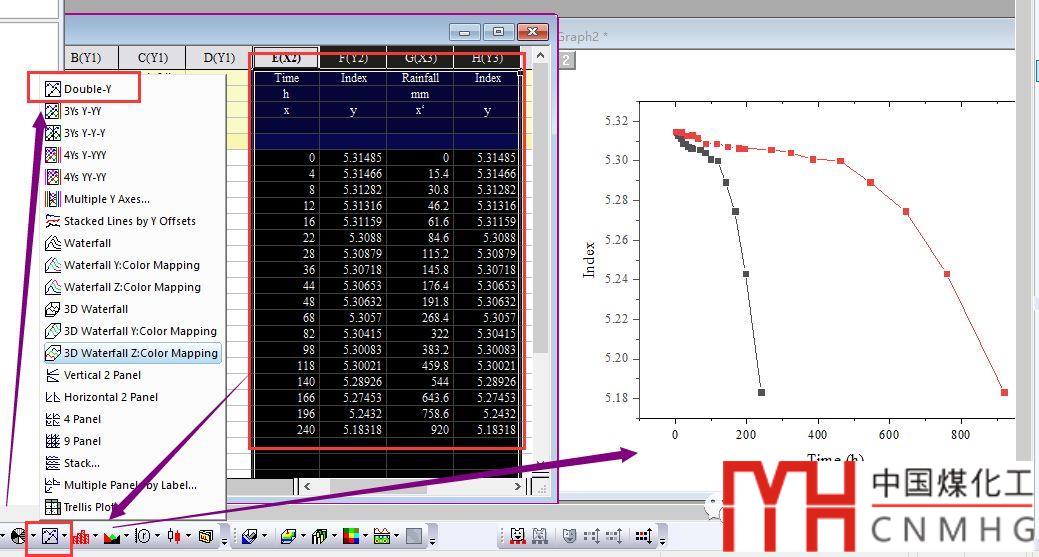Screen dimensions: 1039x557
Task: Click the candlestick stock plot icon
Action: [x=175, y=537]
